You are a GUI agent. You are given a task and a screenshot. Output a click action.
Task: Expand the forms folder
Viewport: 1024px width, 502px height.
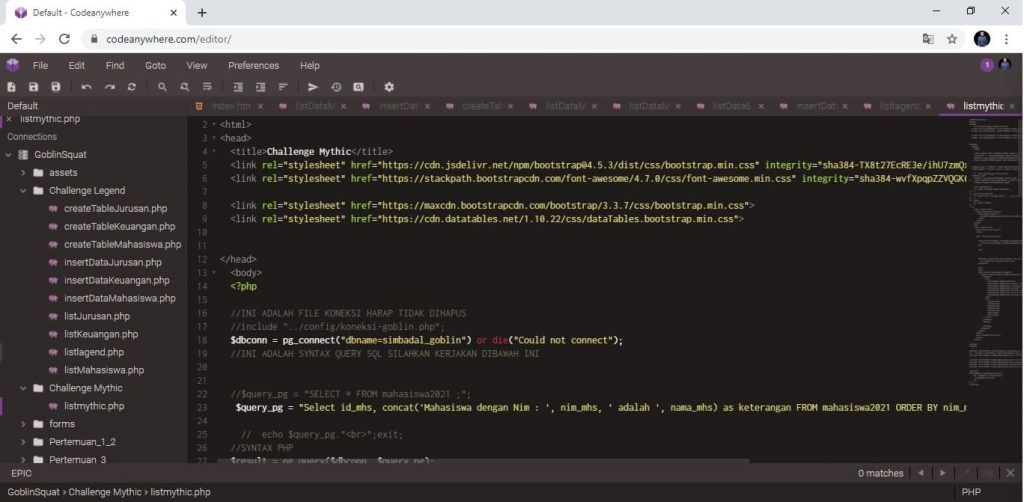pyautogui.click(x=23, y=424)
